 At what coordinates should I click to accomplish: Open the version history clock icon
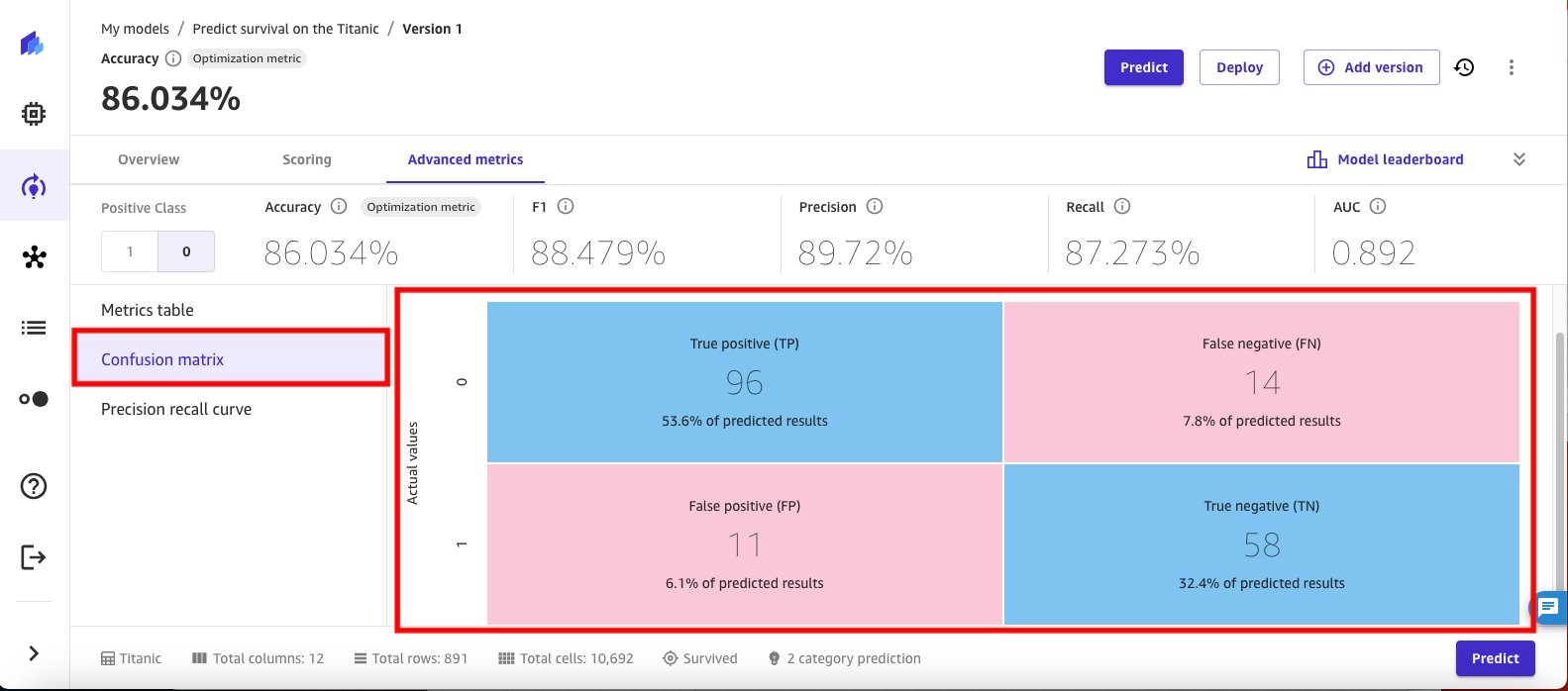(x=1464, y=67)
